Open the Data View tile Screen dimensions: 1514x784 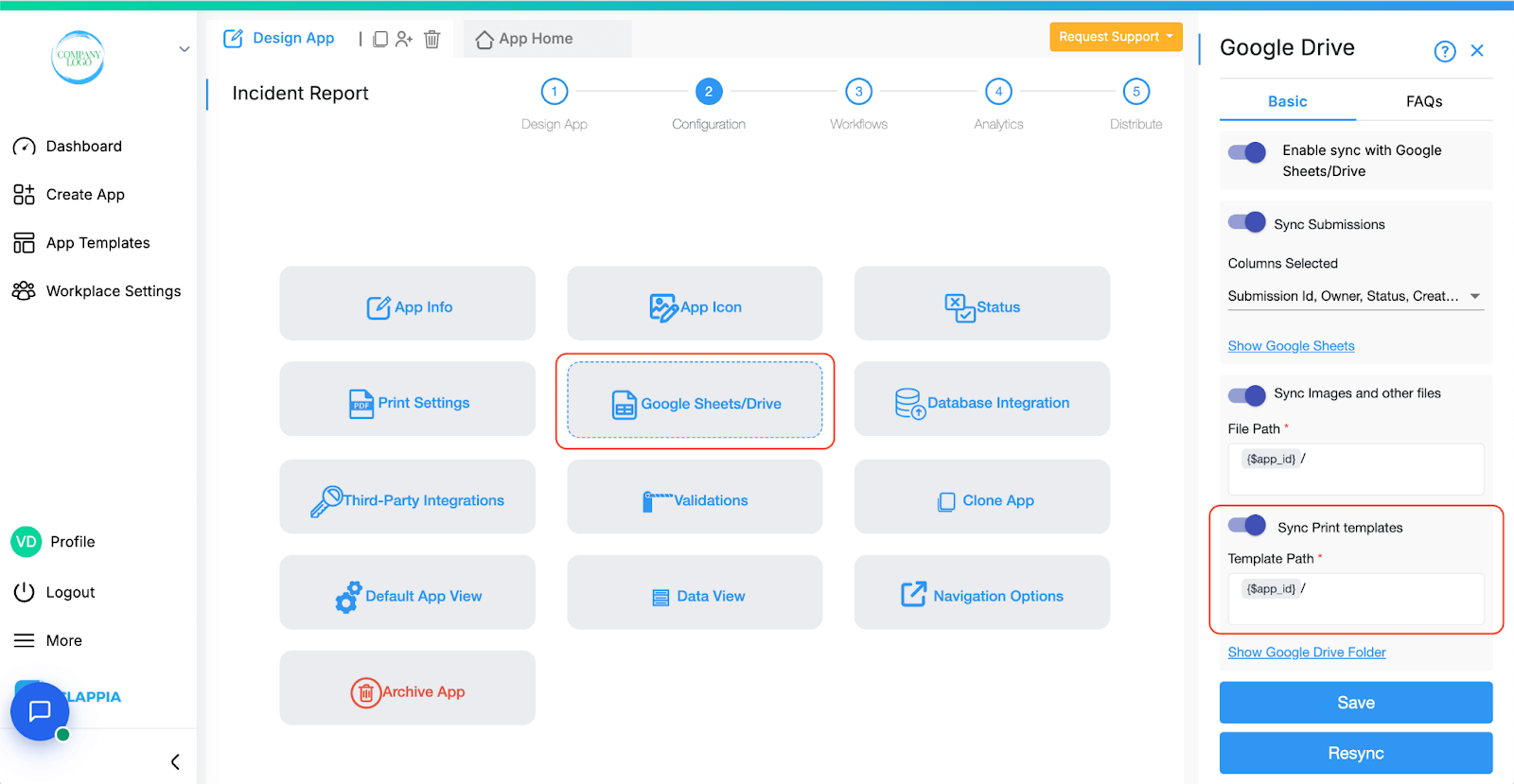[695, 592]
